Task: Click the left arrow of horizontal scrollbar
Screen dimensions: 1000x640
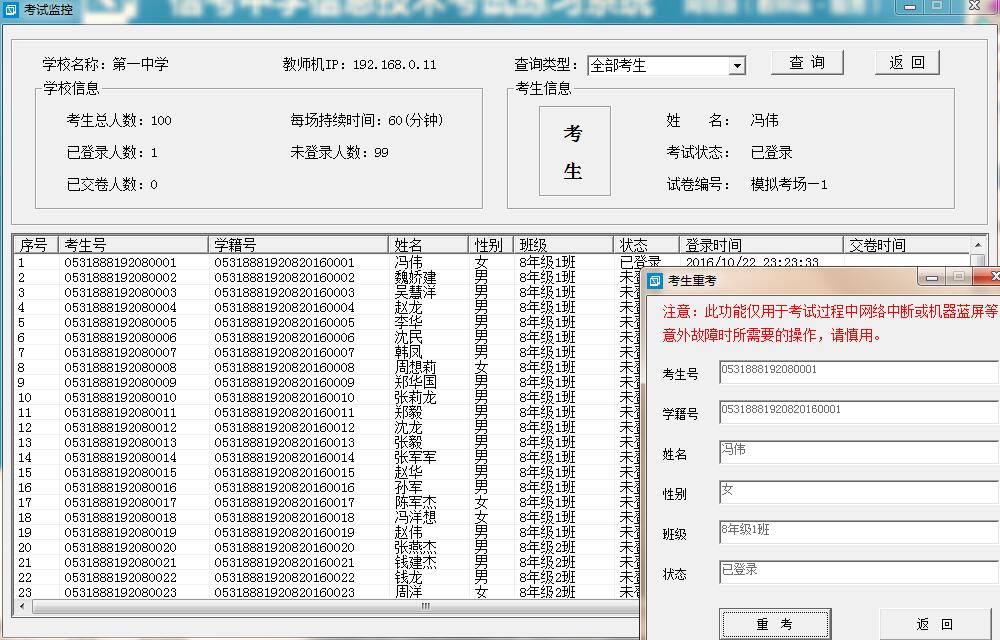Action: 21,606
